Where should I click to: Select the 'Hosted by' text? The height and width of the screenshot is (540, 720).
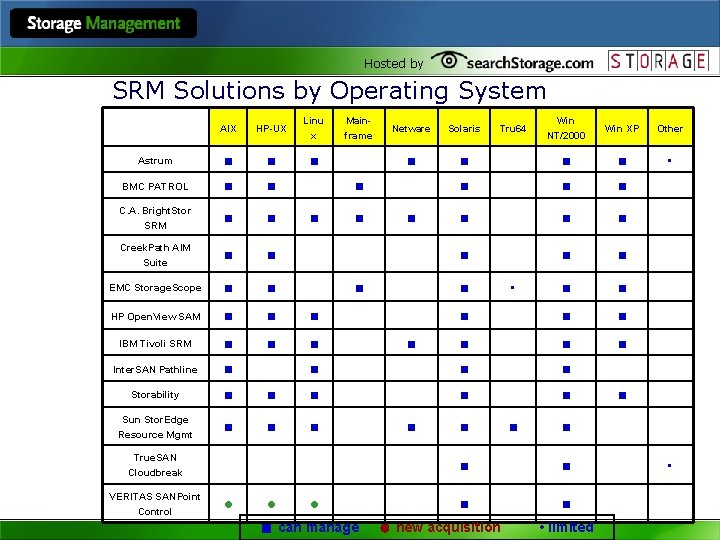click(394, 63)
